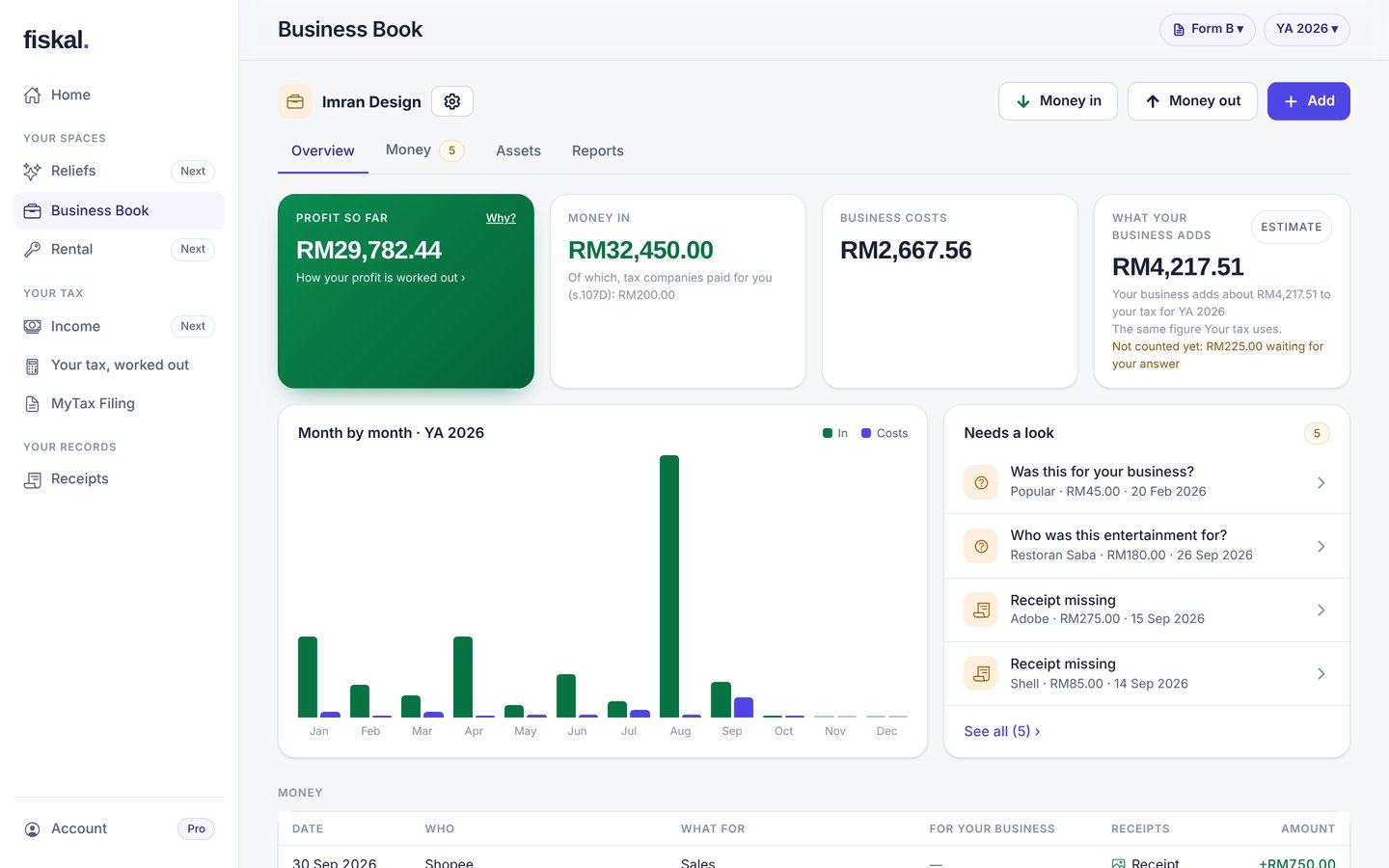Click the Money in button
1389x868 pixels.
pyautogui.click(x=1058, y=101)
